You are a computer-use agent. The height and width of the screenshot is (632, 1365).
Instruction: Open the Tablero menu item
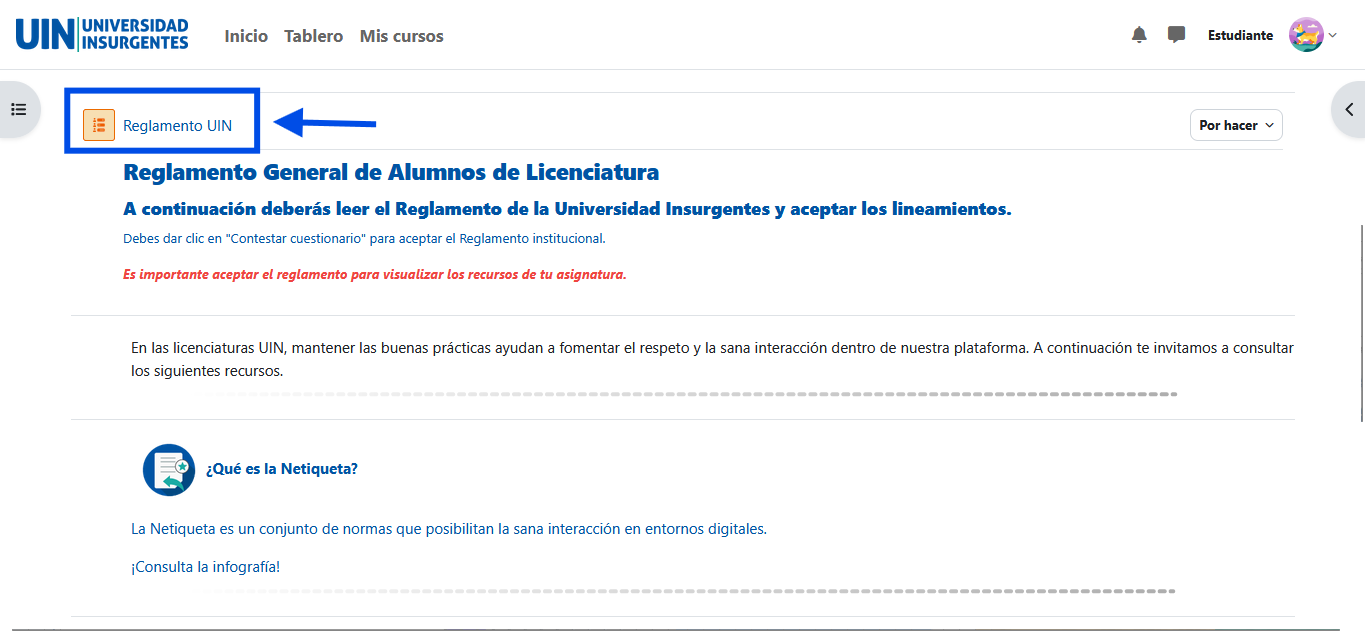point(313,36)
